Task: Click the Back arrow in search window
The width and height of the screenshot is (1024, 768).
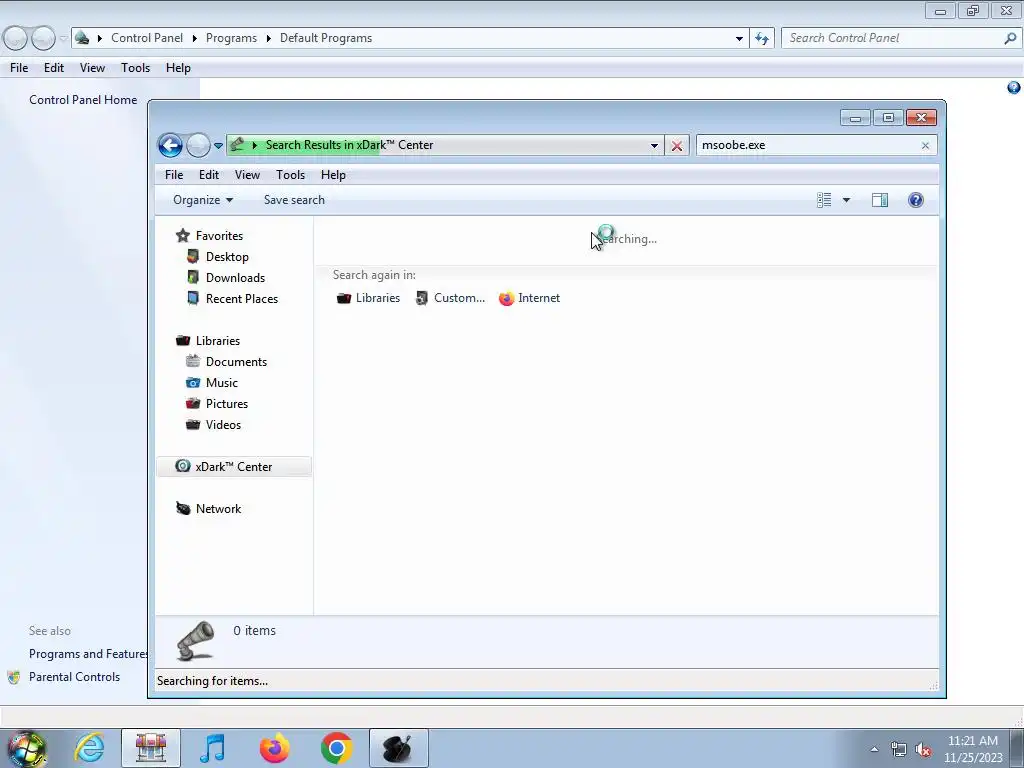Action: pos(170,145)
